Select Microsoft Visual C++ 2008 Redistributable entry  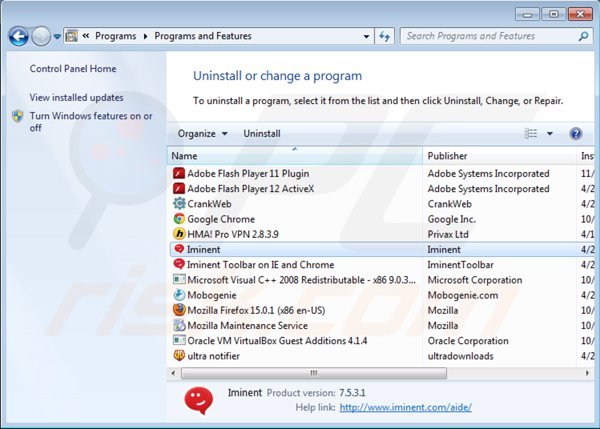[301, 280]
